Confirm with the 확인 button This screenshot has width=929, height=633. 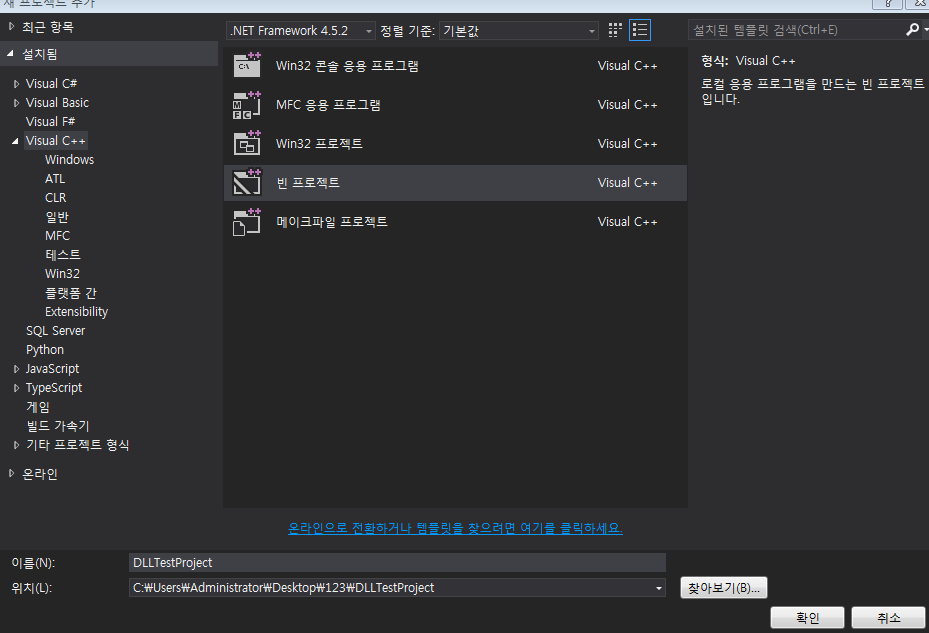[807, 618]
